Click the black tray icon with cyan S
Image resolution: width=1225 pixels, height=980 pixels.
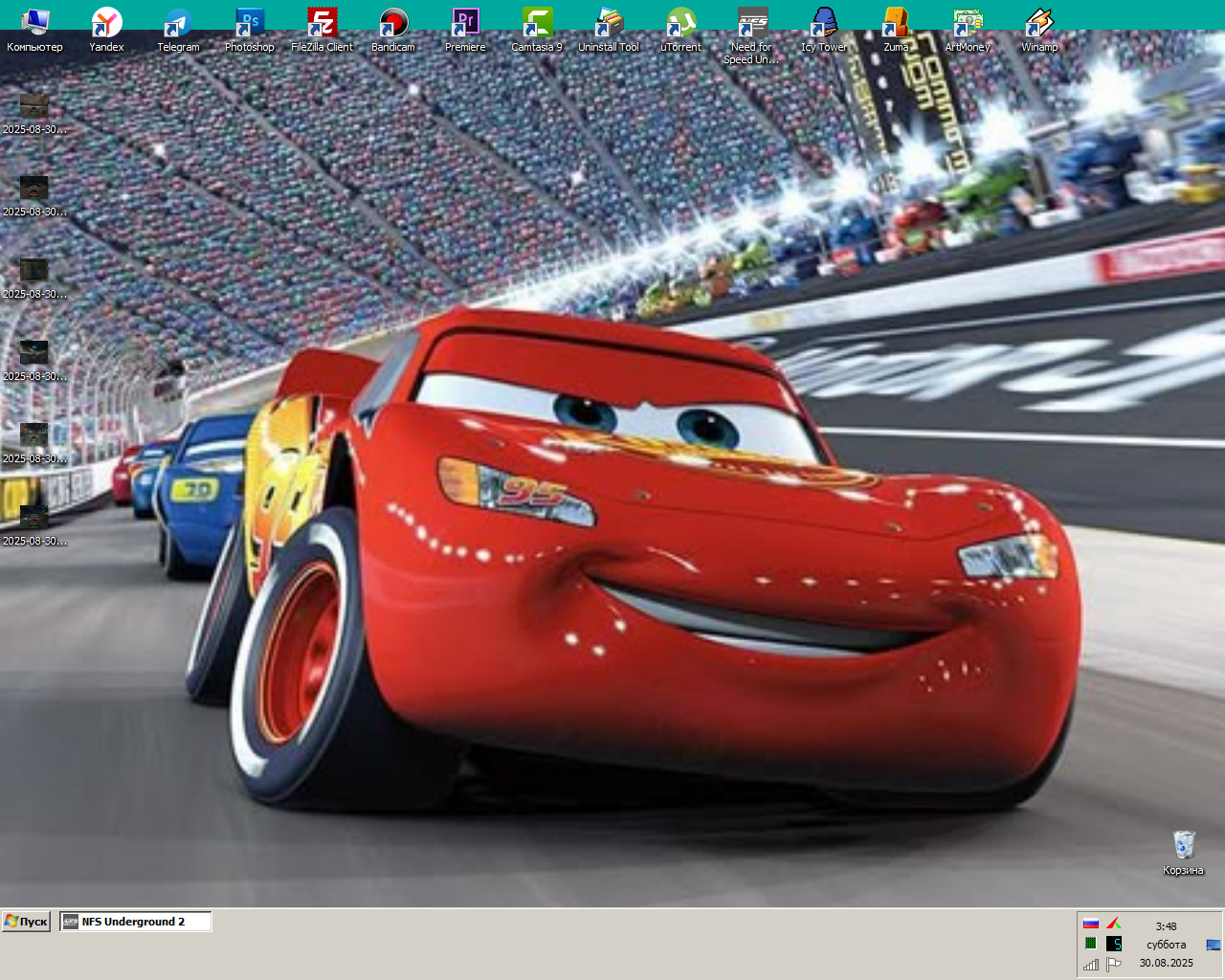1114,944
